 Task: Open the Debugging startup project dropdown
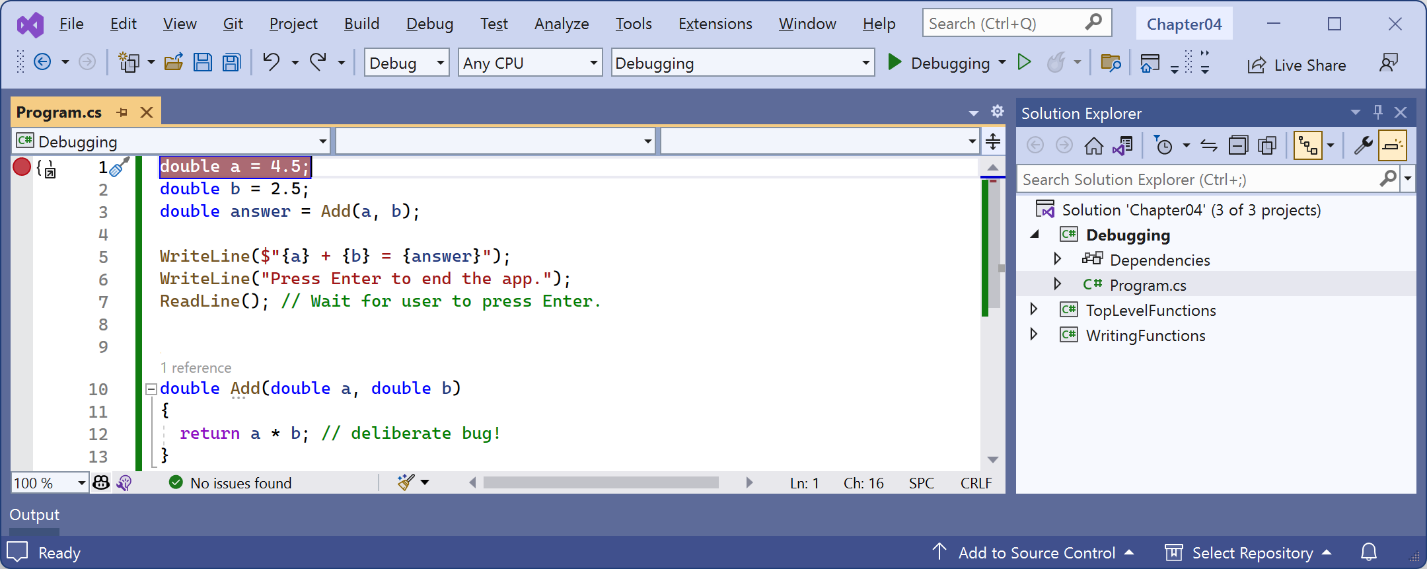[742, 63]
